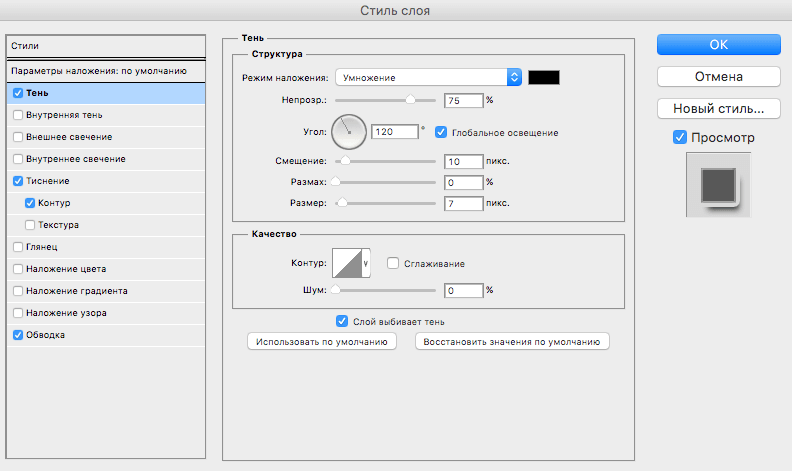Click the Отмена button
The height and width of the screenshot is (471, 792).
(x=717, y=76)
